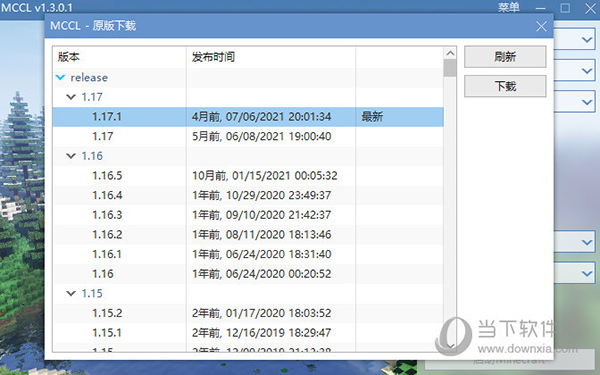Select version 1.15.1 row
The width and height of the screenshot is (600, 375).
pos(248,333)
